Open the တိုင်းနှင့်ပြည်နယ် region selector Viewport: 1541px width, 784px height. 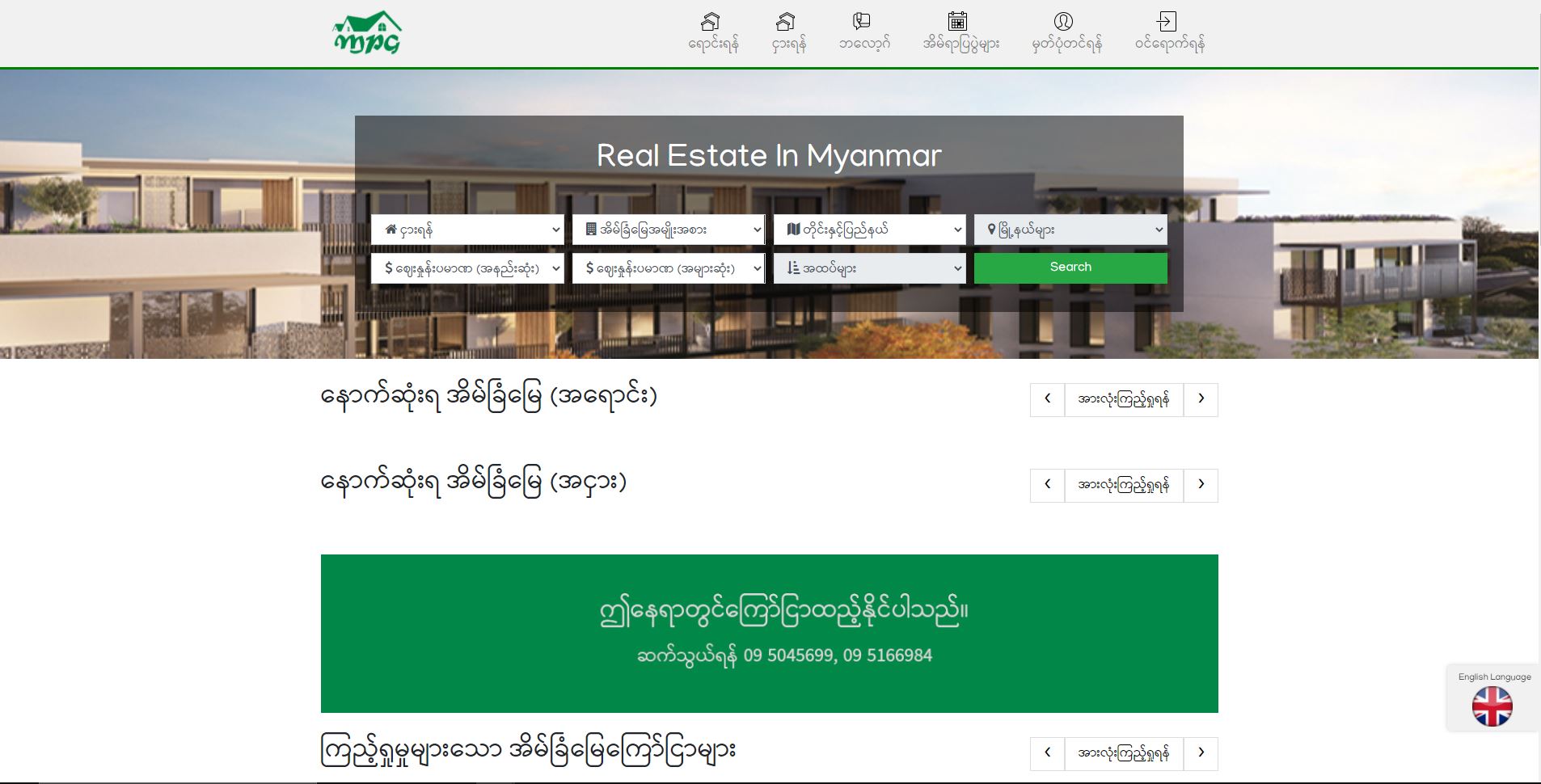pyautogui.click(x=870, y=230)
